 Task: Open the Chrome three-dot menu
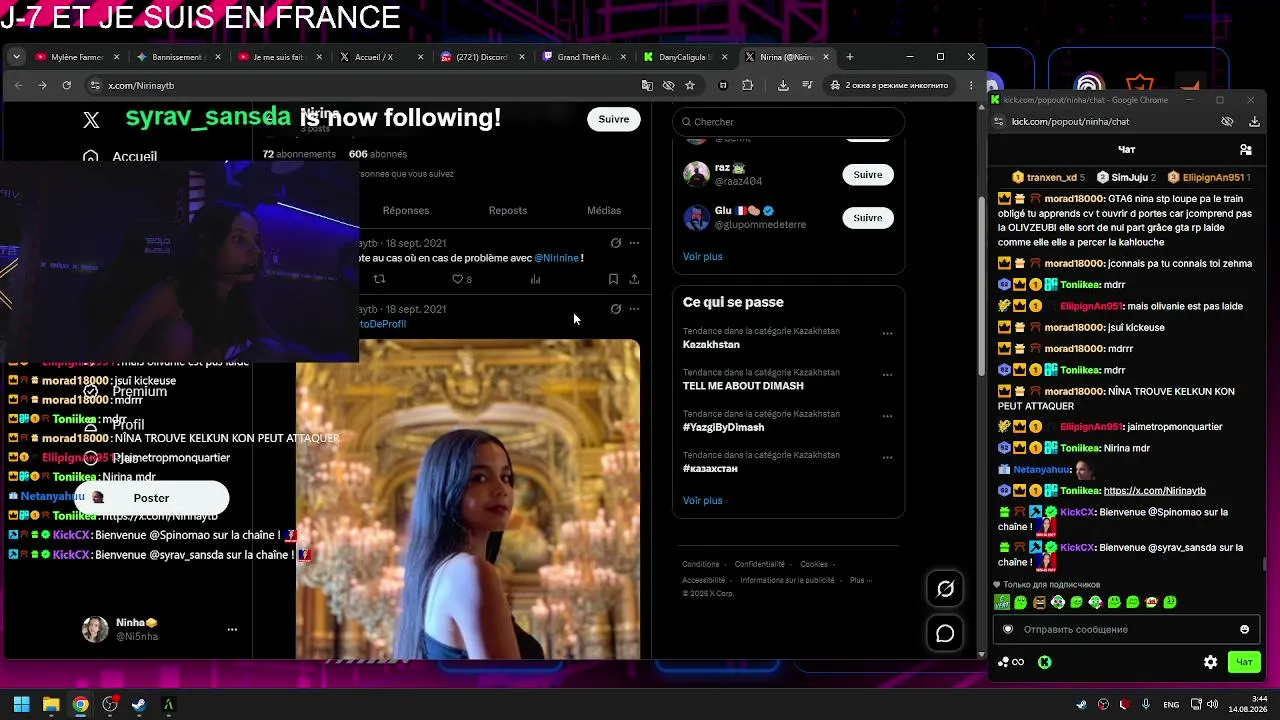(x=971, y=85)
